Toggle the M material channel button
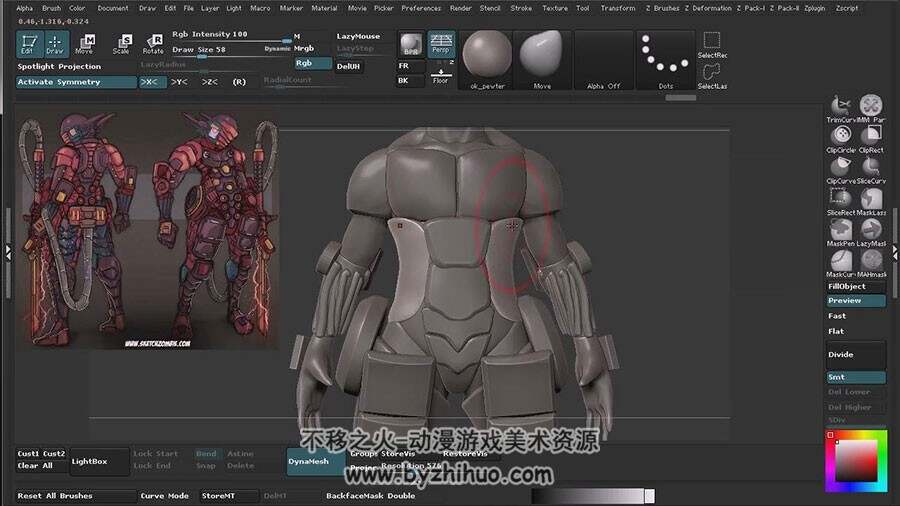 pyautogui.click(x=297, y=36)
